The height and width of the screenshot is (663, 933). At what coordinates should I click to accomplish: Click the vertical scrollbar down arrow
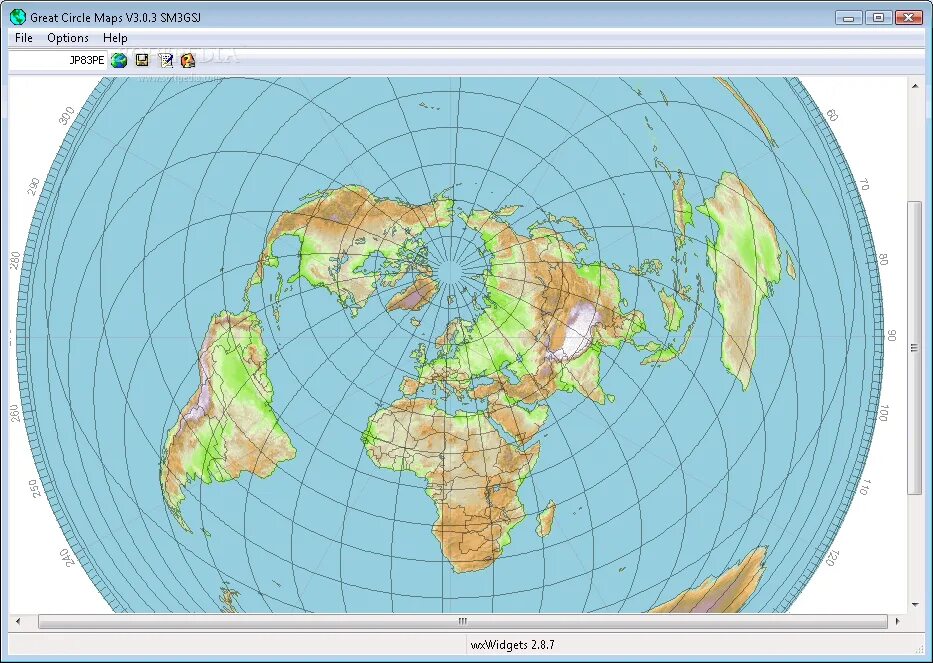(915, 605)
